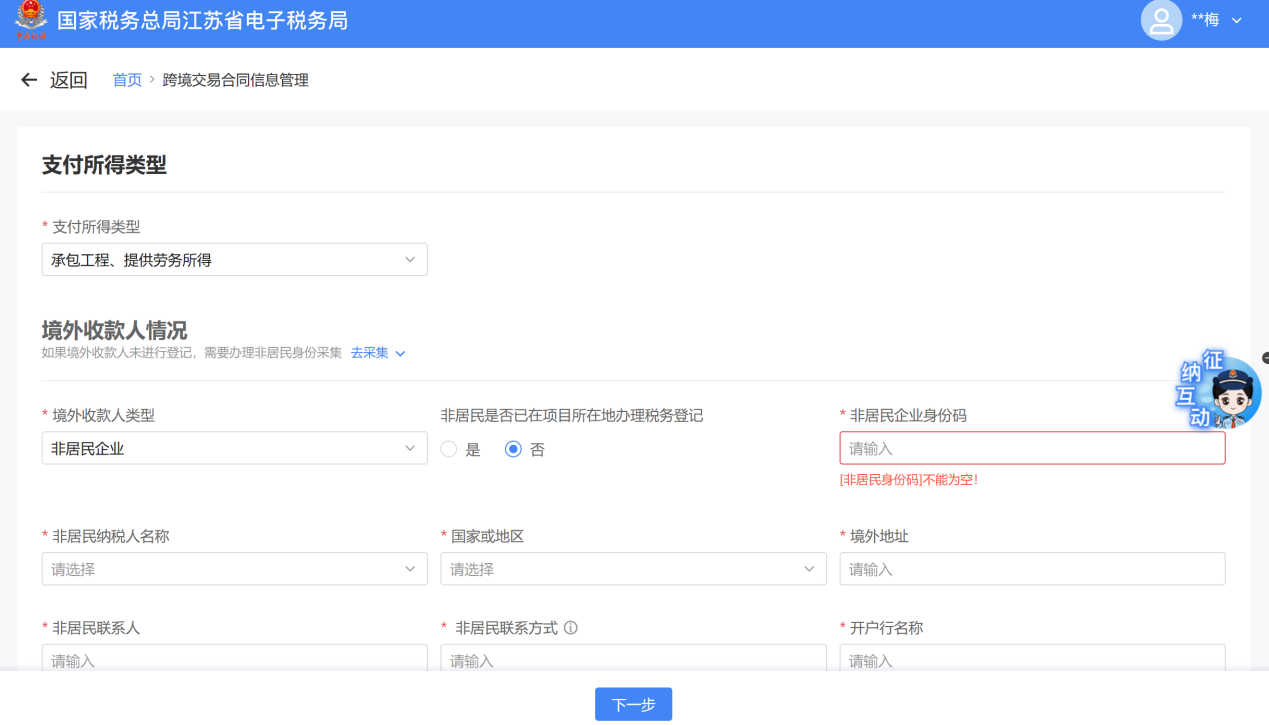Click the 非居民企业身份码 input field
The image size is (1269, 725).
(1032, 449)
